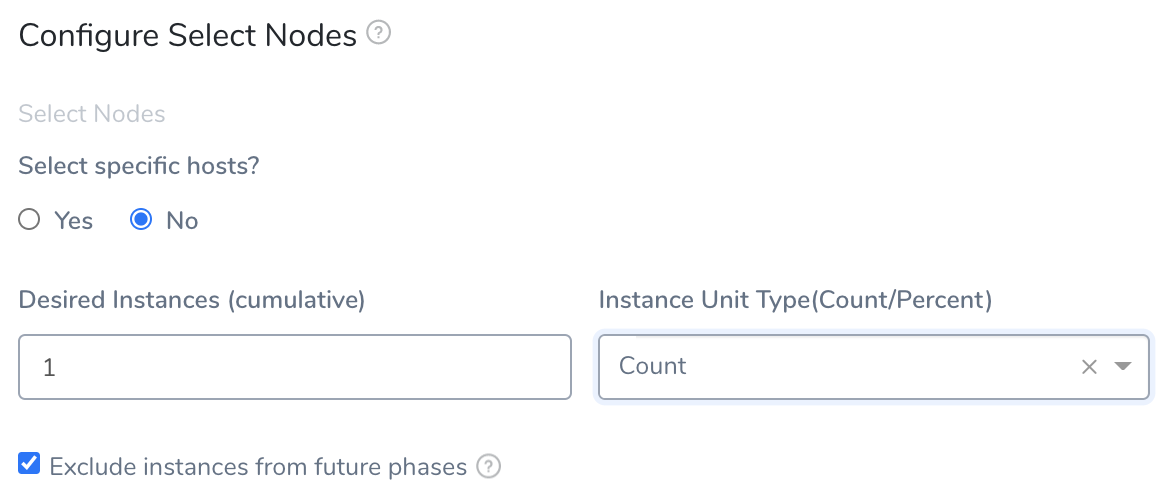The height and width of the screenshot is (504, 1168).
Task: Click Instance Unit Type(Count/Percent) label
Action: 795,300
